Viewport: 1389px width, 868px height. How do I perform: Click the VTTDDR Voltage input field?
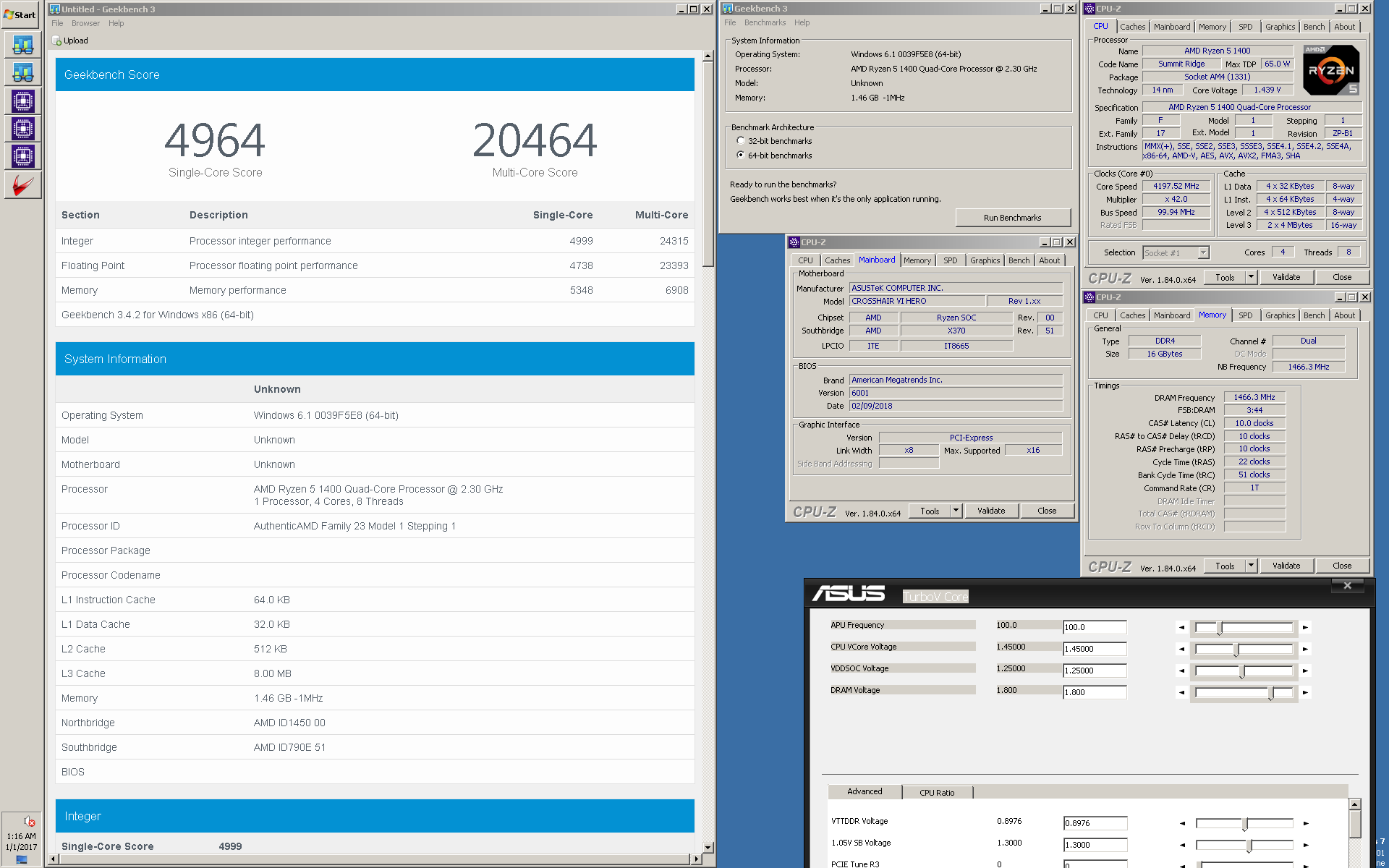pos(1095,823)
